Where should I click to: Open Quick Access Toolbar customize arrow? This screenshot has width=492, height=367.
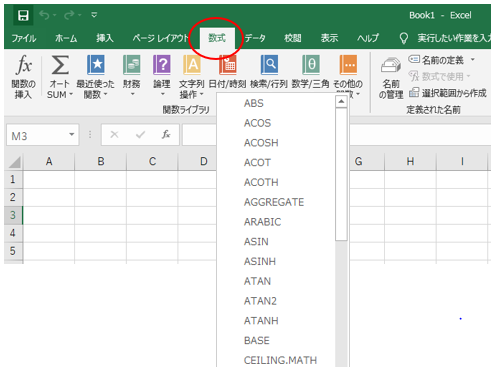click(94, 15)
